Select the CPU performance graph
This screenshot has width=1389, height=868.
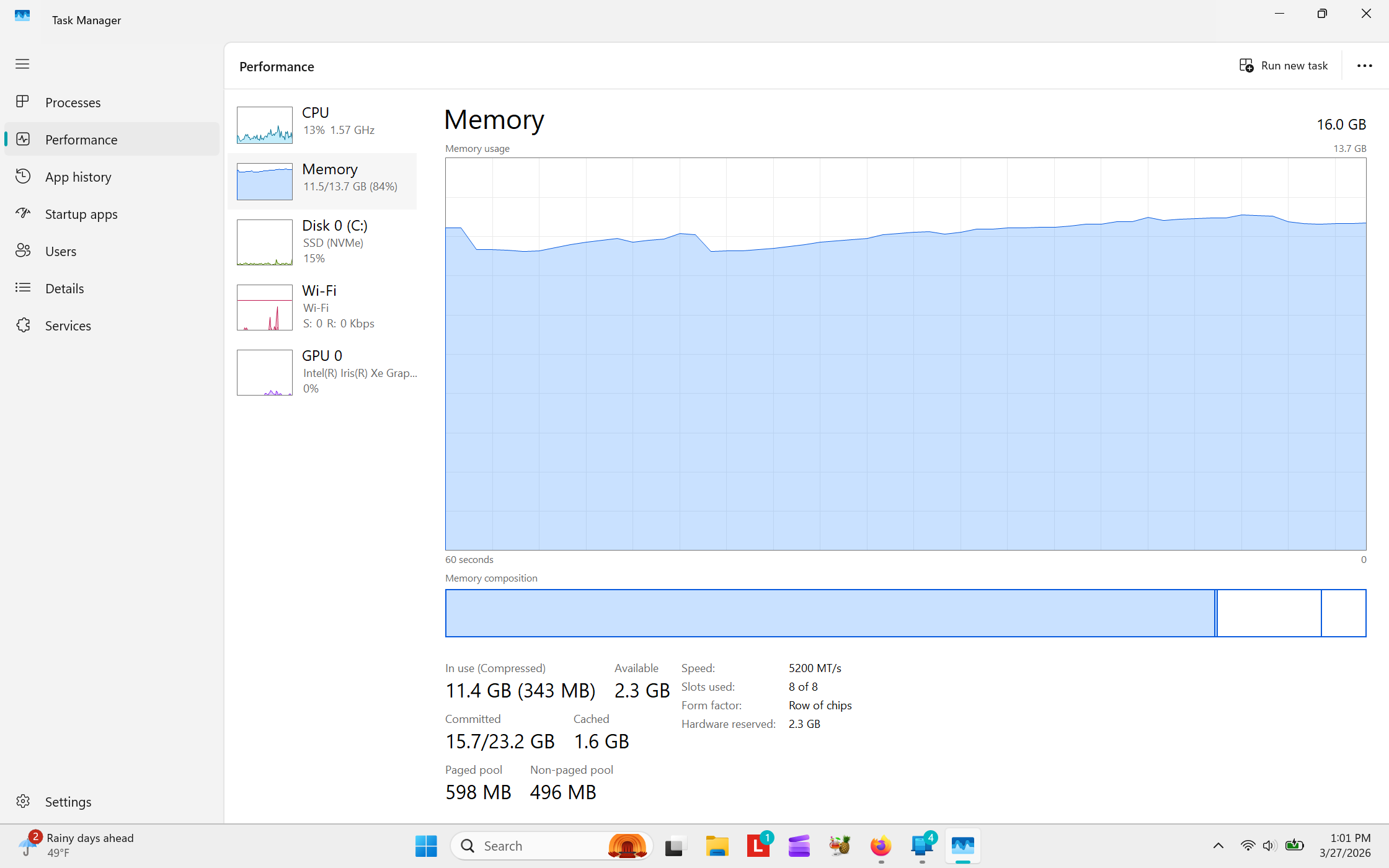click(x=265, y=125)
